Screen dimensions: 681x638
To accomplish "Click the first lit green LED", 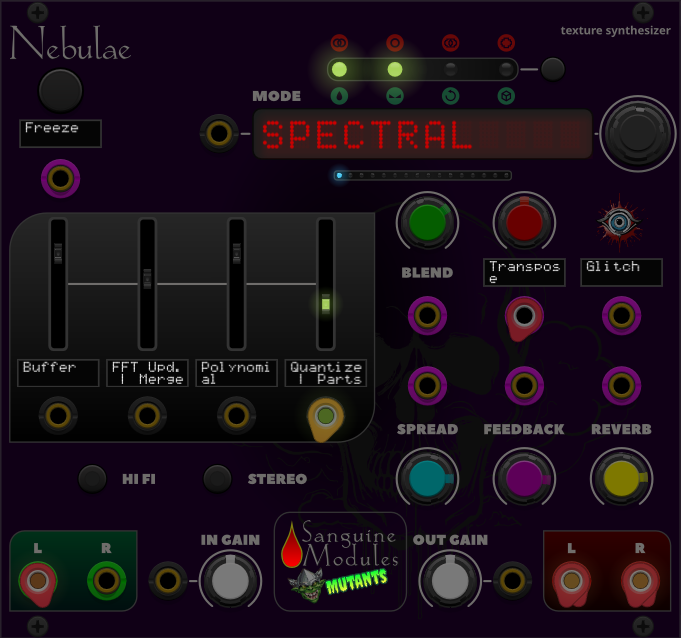I will 339,69.
